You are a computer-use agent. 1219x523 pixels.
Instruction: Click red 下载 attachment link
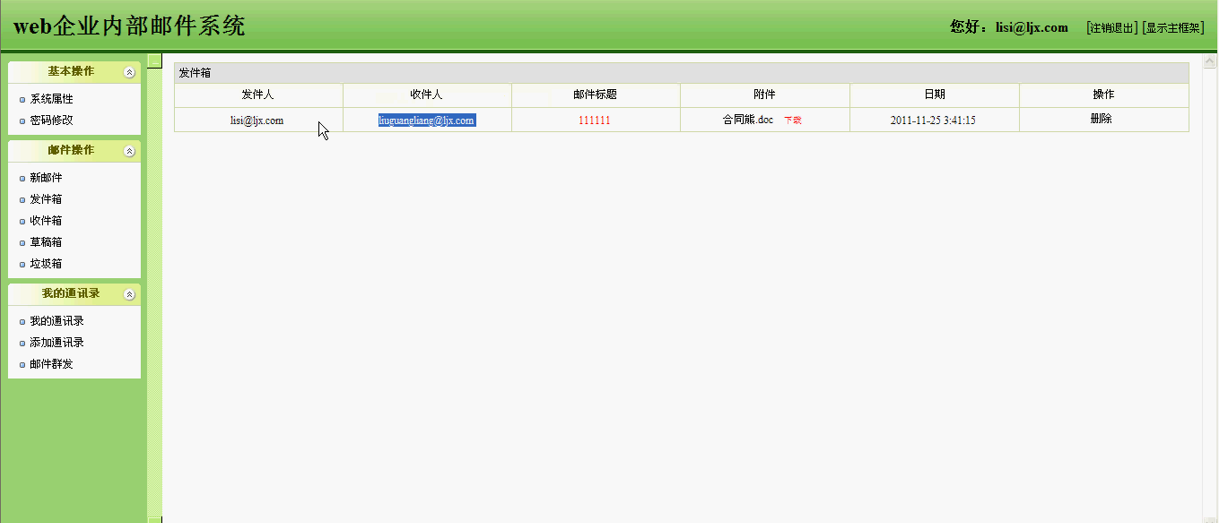point(792,120)
